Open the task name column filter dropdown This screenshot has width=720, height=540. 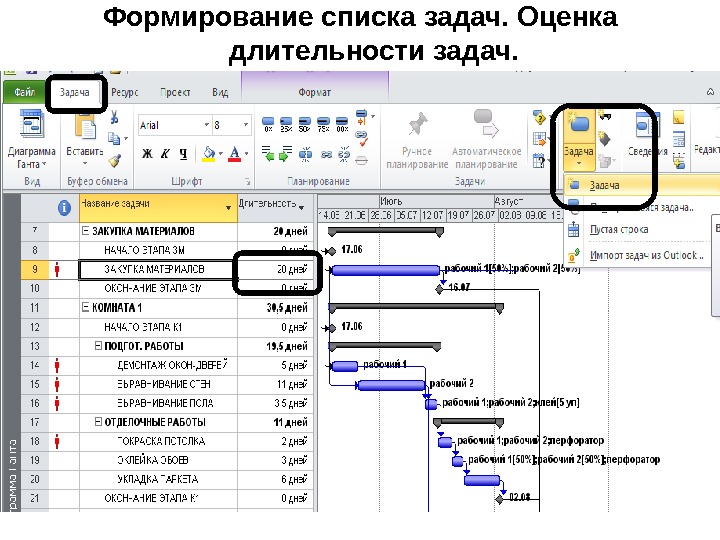coord(228,208)
